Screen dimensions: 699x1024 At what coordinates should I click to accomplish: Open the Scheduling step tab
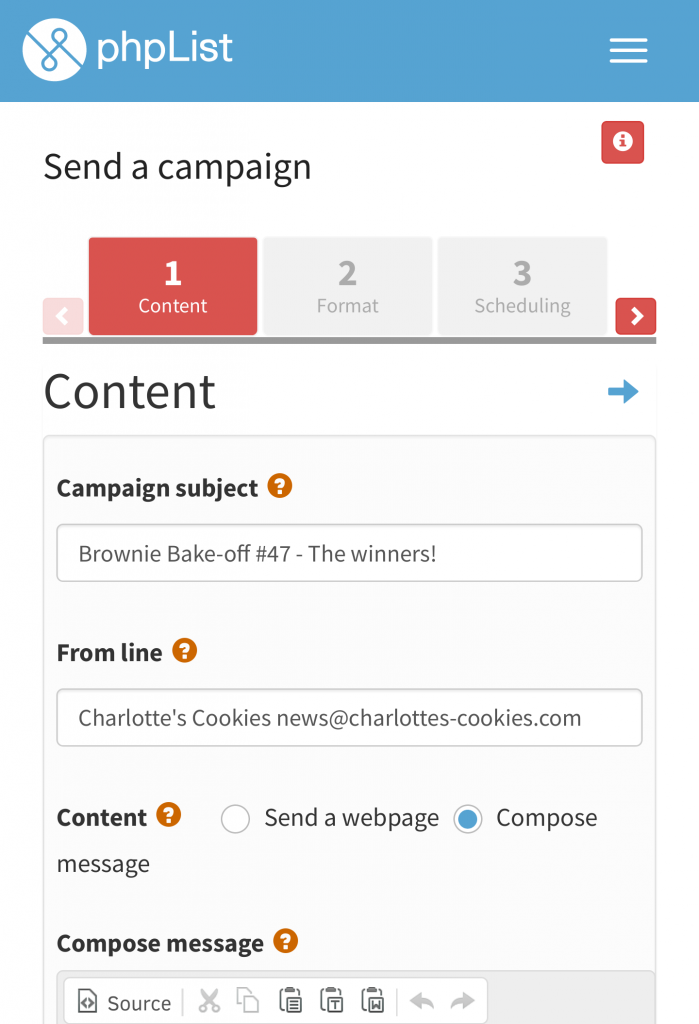pyautogui.click(x=522, y=285)
